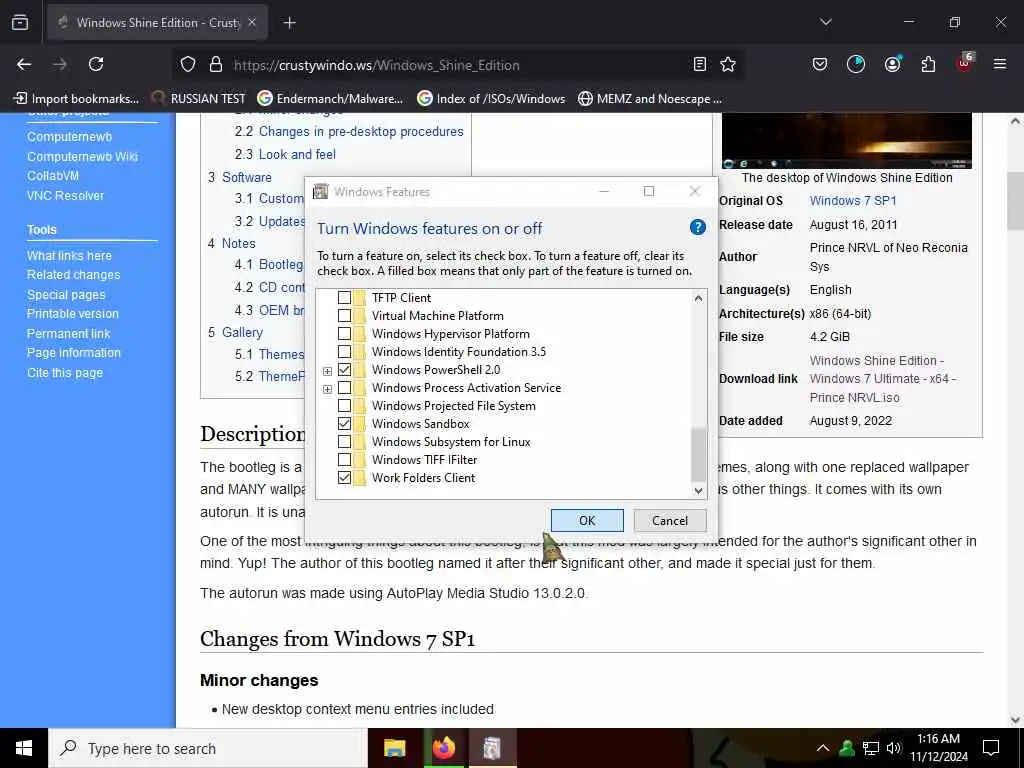1024x768 pixels.
Task: Open the notification center icon
Action: 991,748
